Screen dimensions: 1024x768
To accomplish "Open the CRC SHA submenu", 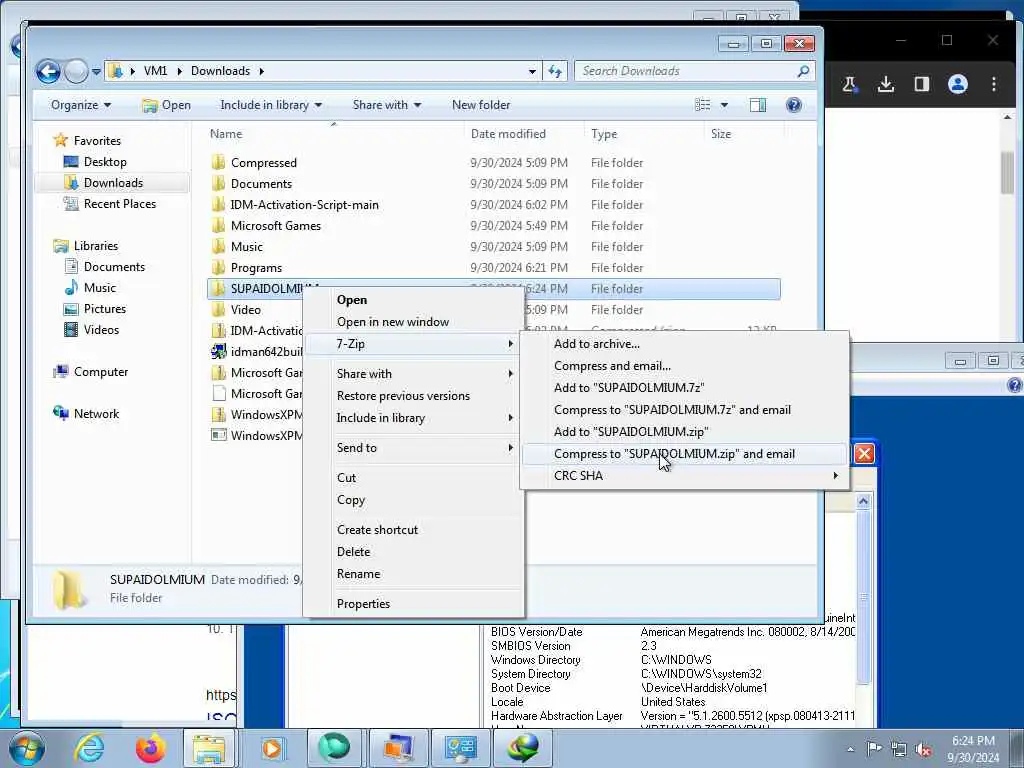I will 684,475.
